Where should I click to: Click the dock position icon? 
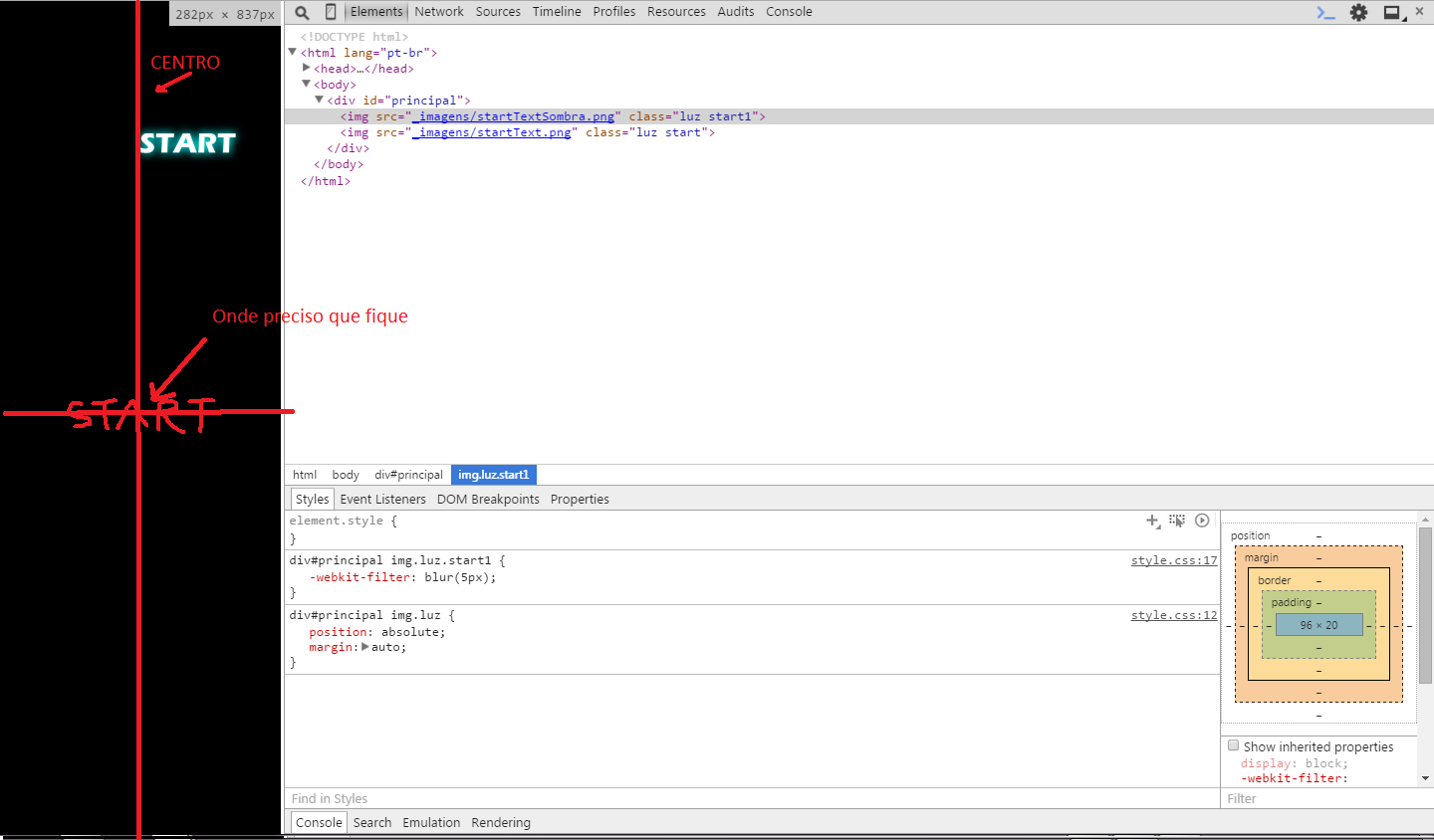pos(1392,13)
